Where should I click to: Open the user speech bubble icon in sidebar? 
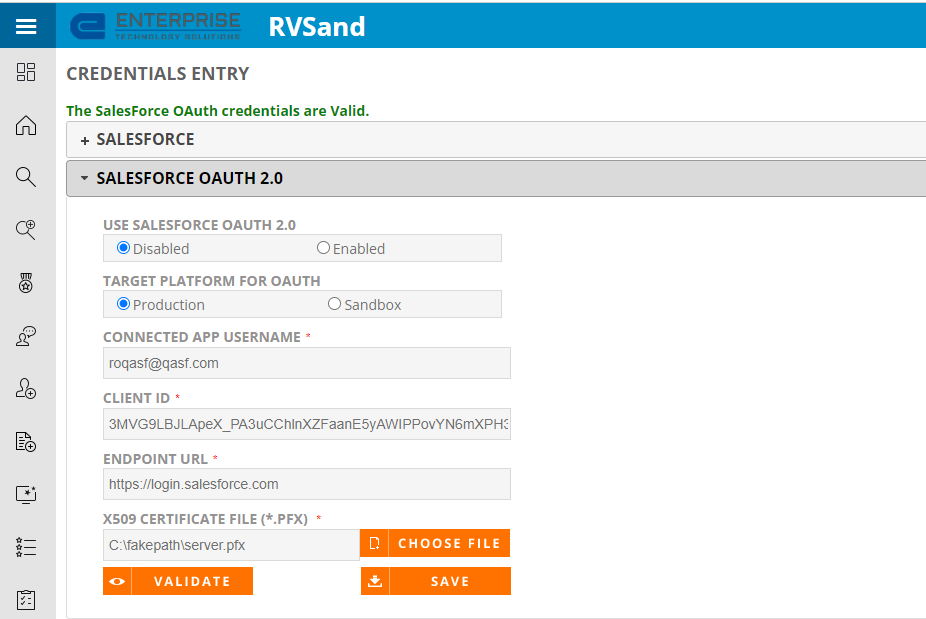pyautogui.click(x=26, y=335)
